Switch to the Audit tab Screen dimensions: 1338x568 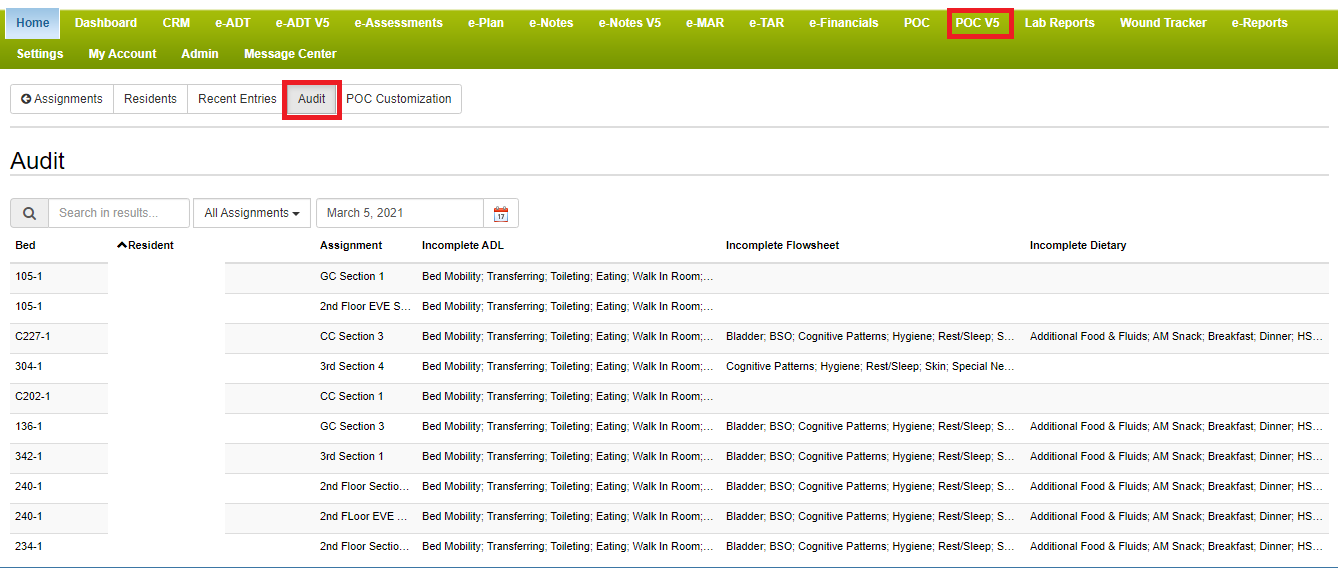coord(311,99)
